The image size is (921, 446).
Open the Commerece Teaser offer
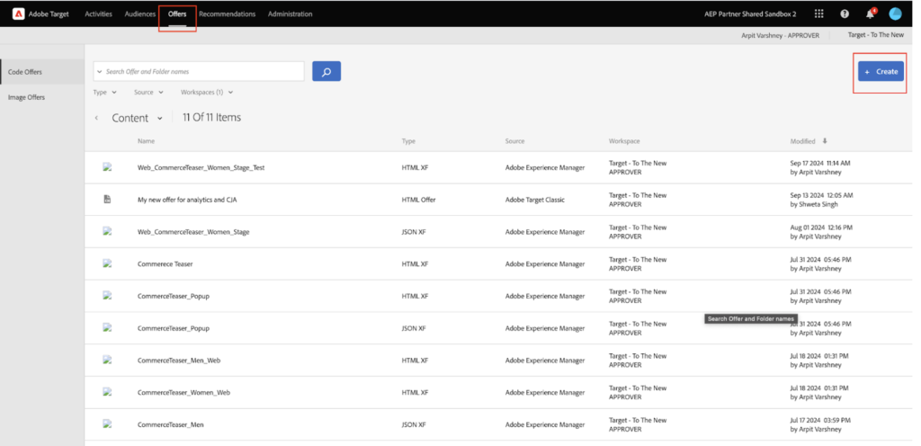[x=165, y=264]
